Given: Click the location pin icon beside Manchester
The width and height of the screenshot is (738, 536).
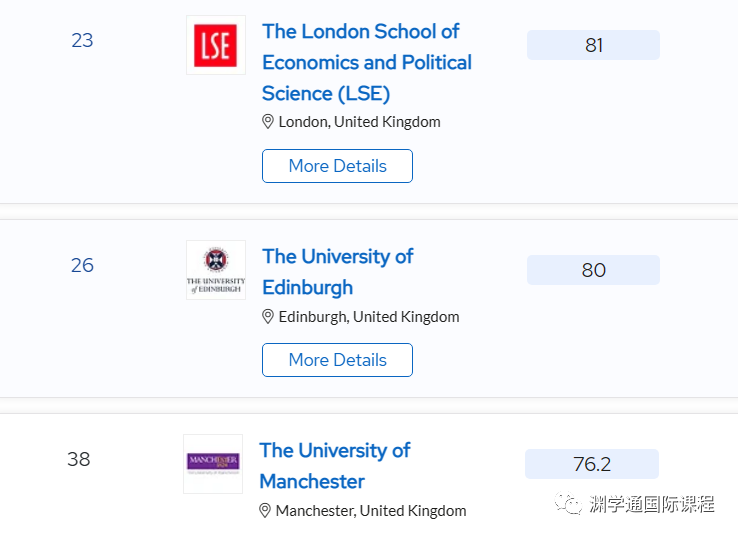Looking at the screenshot, I should coord(265,511).
